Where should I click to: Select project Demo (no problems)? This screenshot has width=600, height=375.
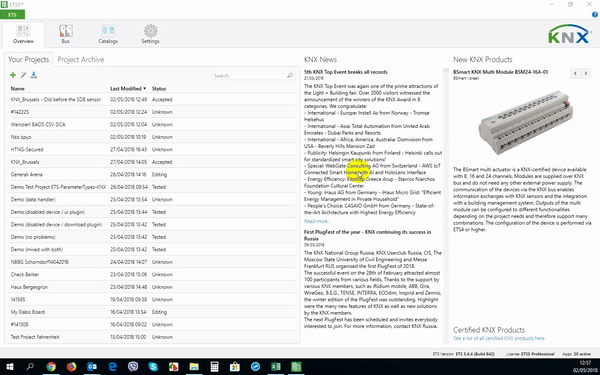152,237
